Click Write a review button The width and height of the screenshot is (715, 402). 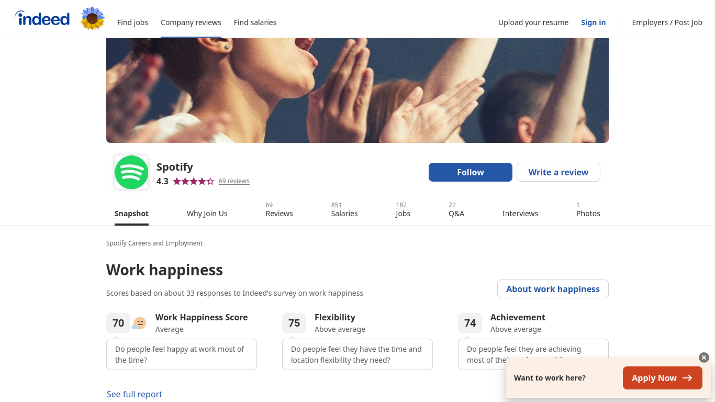tap(558, 172)
